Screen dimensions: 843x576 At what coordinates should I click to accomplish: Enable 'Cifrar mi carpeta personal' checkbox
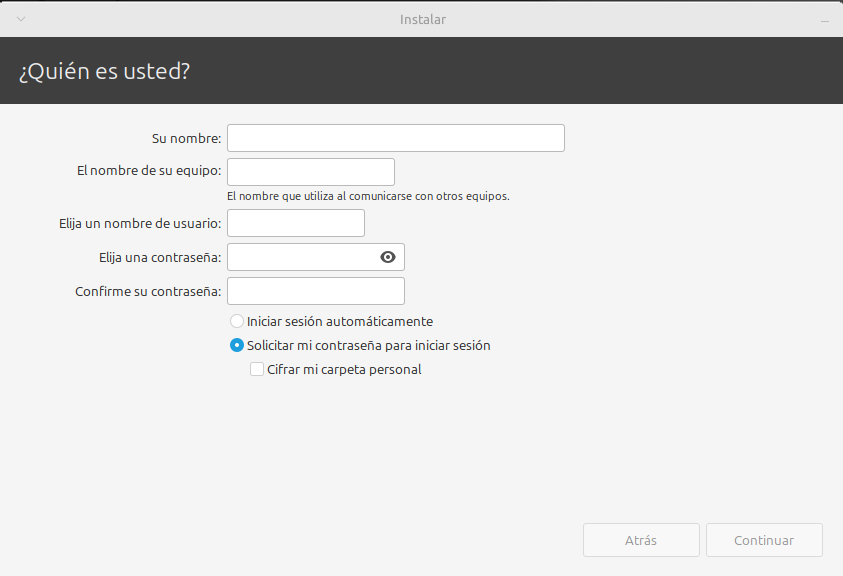coord(257,369)
